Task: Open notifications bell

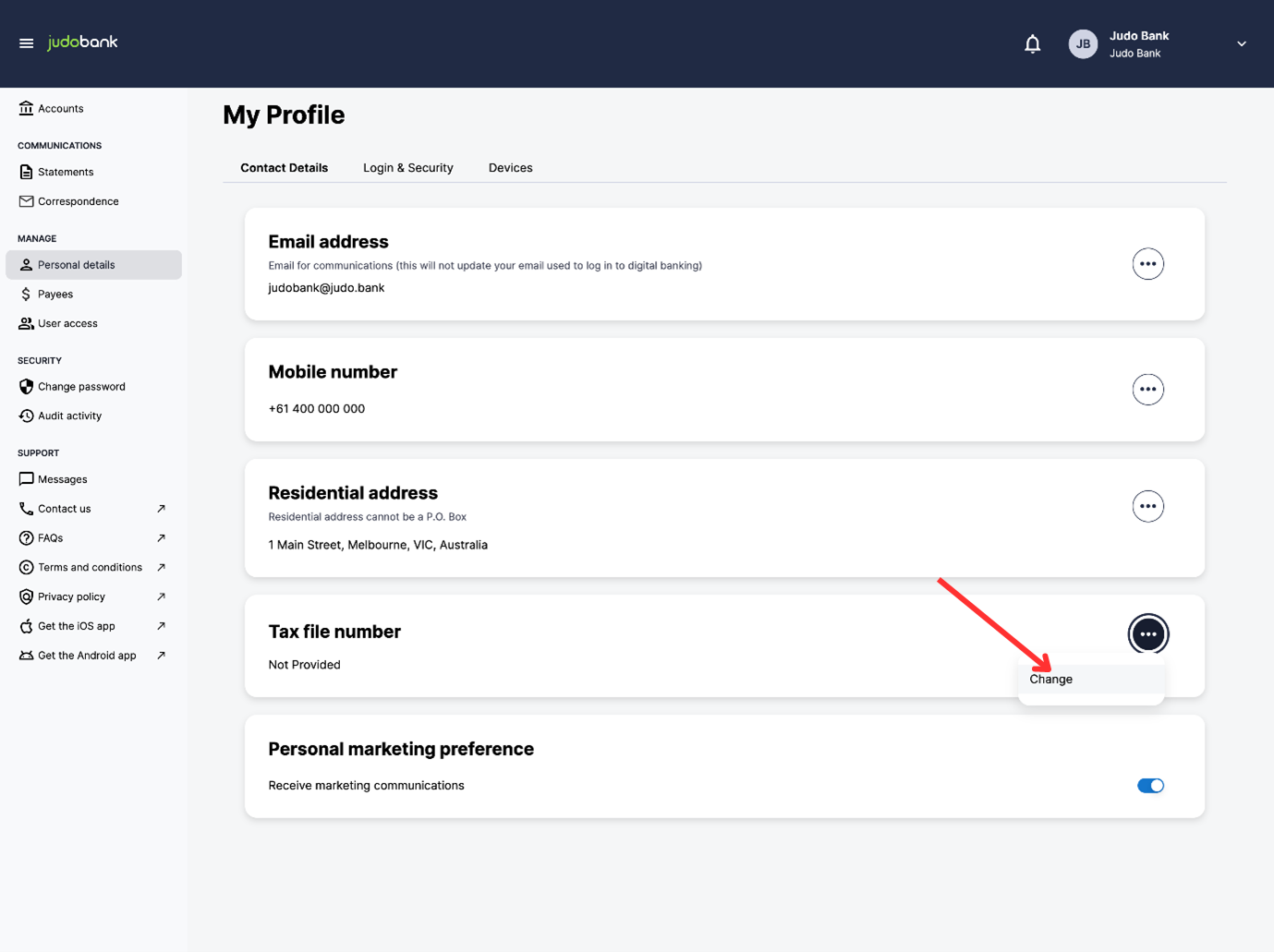Action: (x=1033, y=43)
